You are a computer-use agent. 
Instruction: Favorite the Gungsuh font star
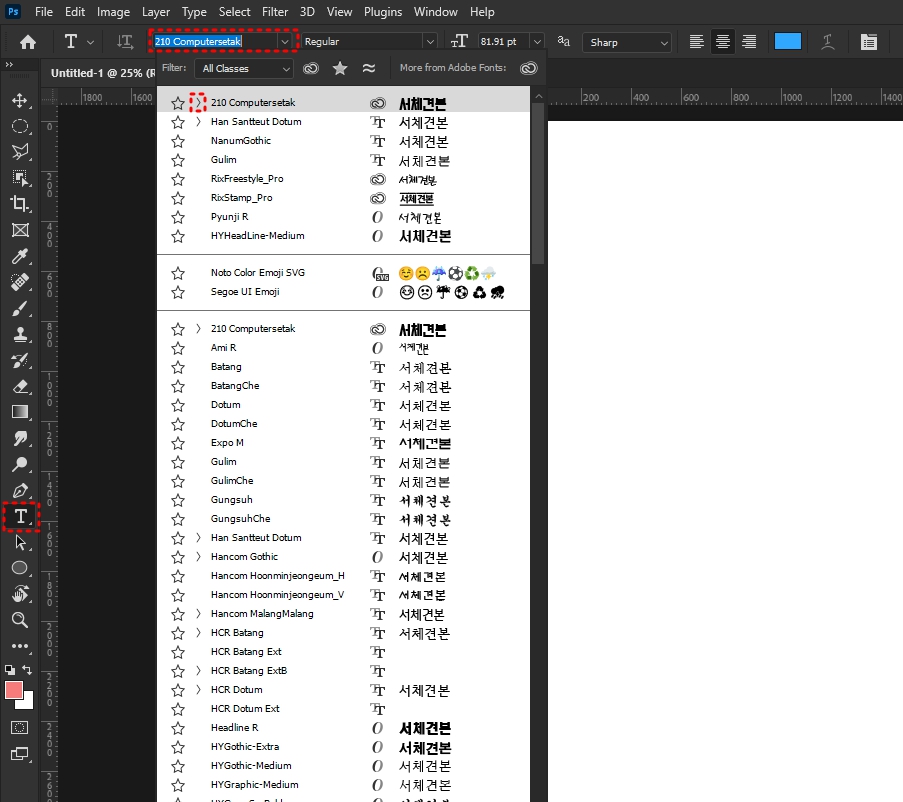[x=178, y=500]
